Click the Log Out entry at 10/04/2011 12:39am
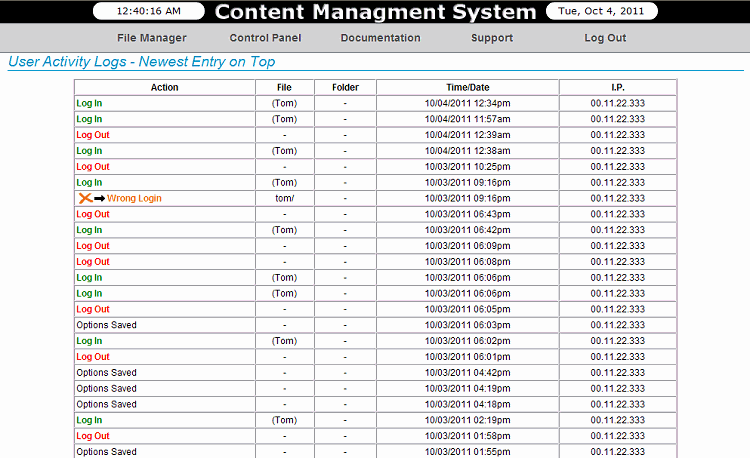Image resolution: width=750 pixels, height=458 pixels. (x=93, y=135)
